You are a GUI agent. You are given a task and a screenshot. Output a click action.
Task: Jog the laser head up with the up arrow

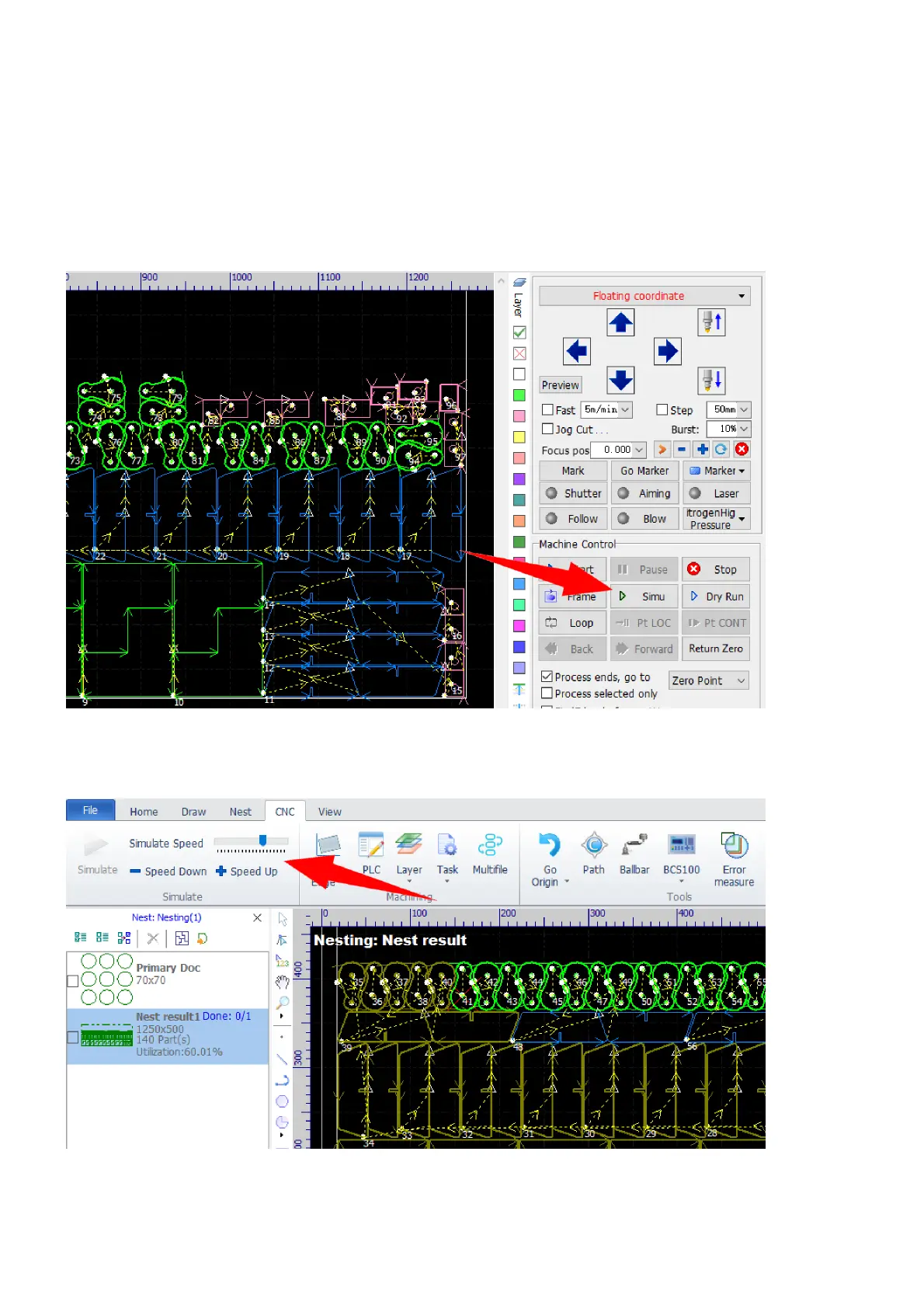(x=620, y=322)
